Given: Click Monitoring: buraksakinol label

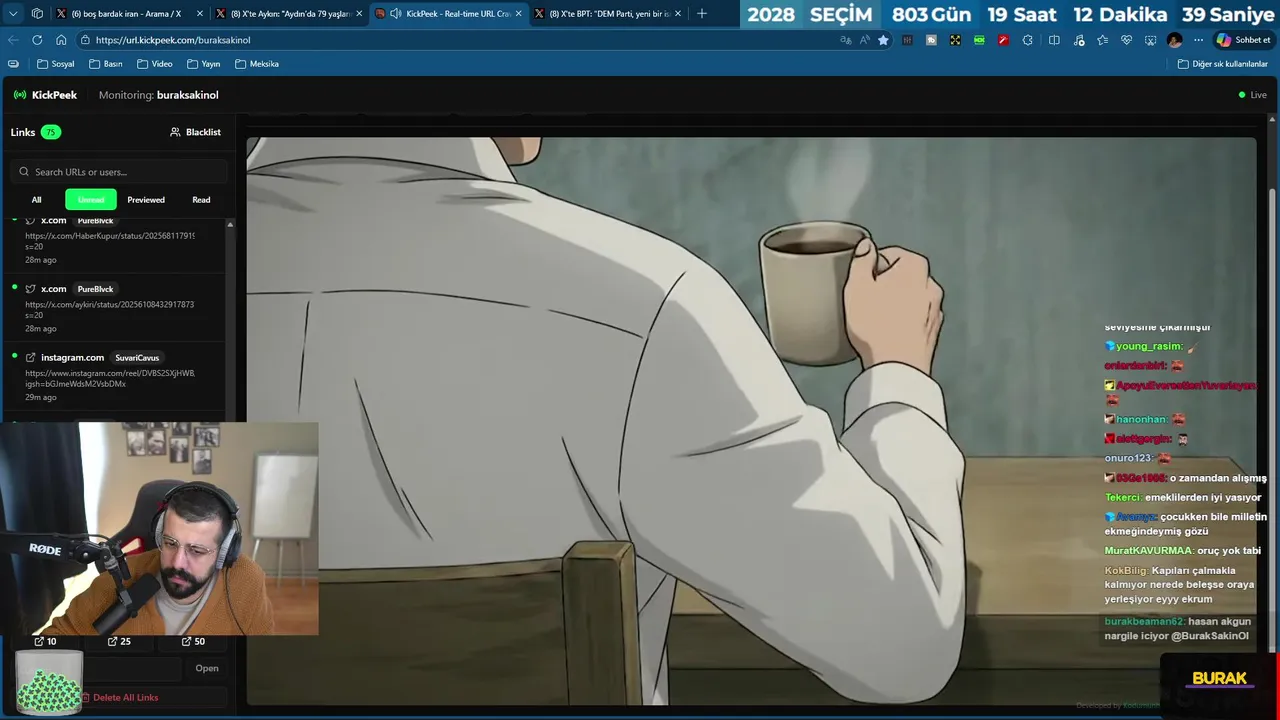Looking at the screenshot, I should coord(158,95).
